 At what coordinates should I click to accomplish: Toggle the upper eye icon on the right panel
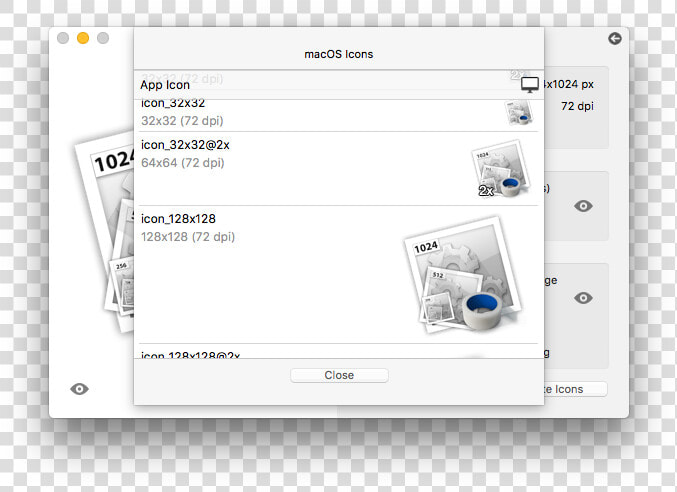[x=583, y=206]
